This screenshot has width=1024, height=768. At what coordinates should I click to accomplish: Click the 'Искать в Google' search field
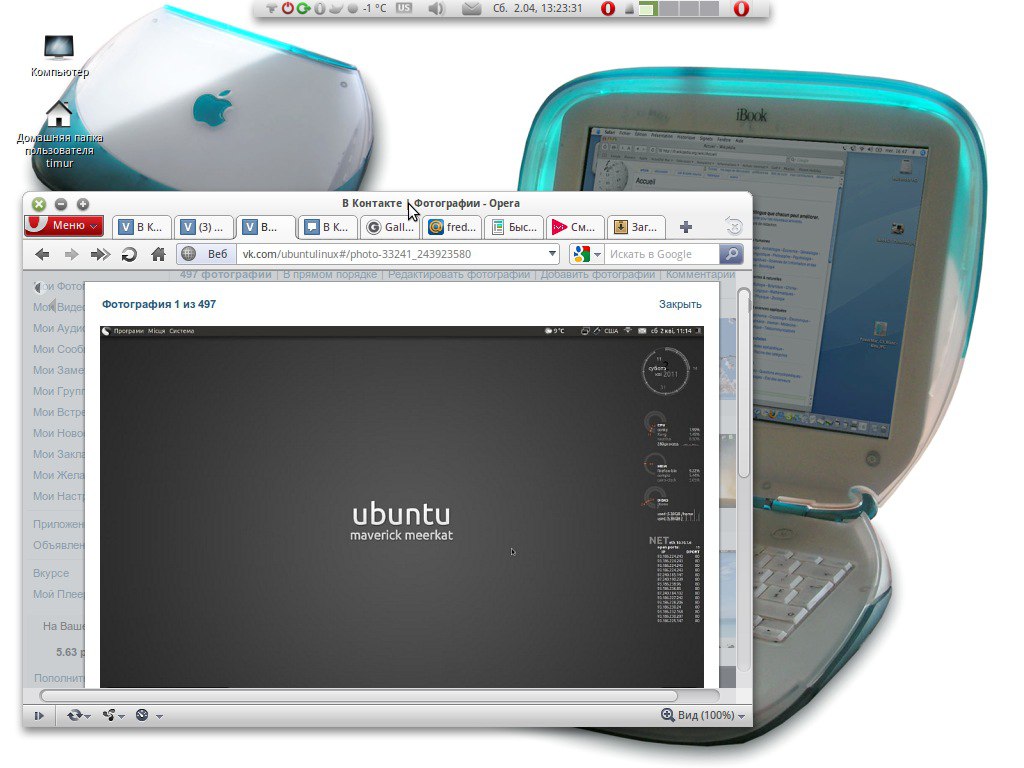click(x=661, y=254)
